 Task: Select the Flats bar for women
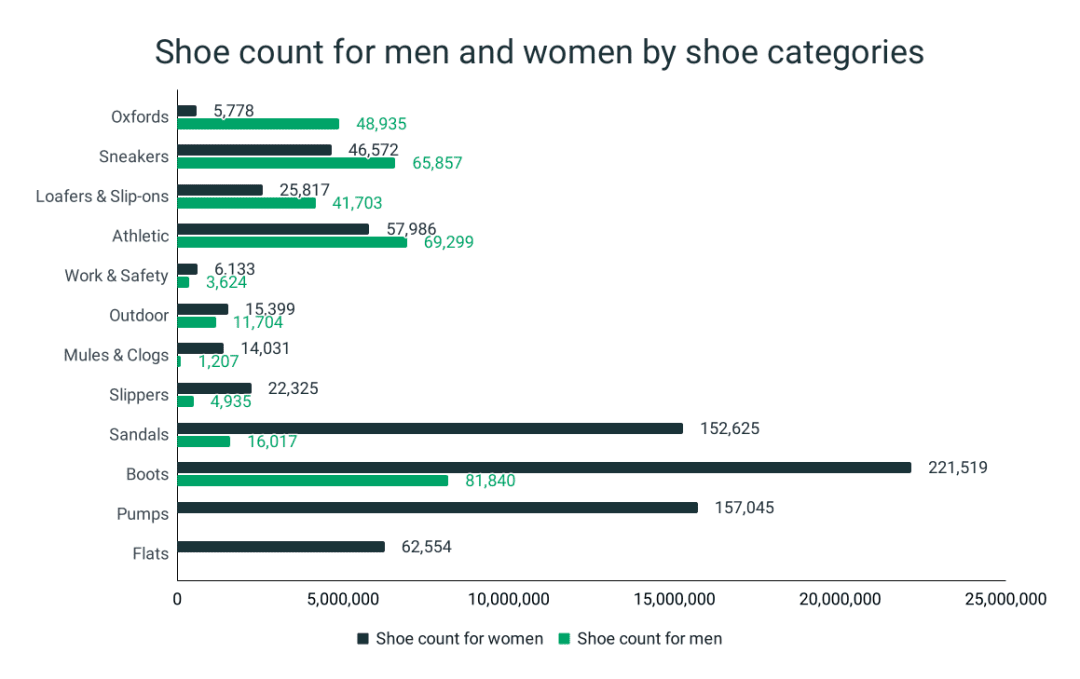280,546
